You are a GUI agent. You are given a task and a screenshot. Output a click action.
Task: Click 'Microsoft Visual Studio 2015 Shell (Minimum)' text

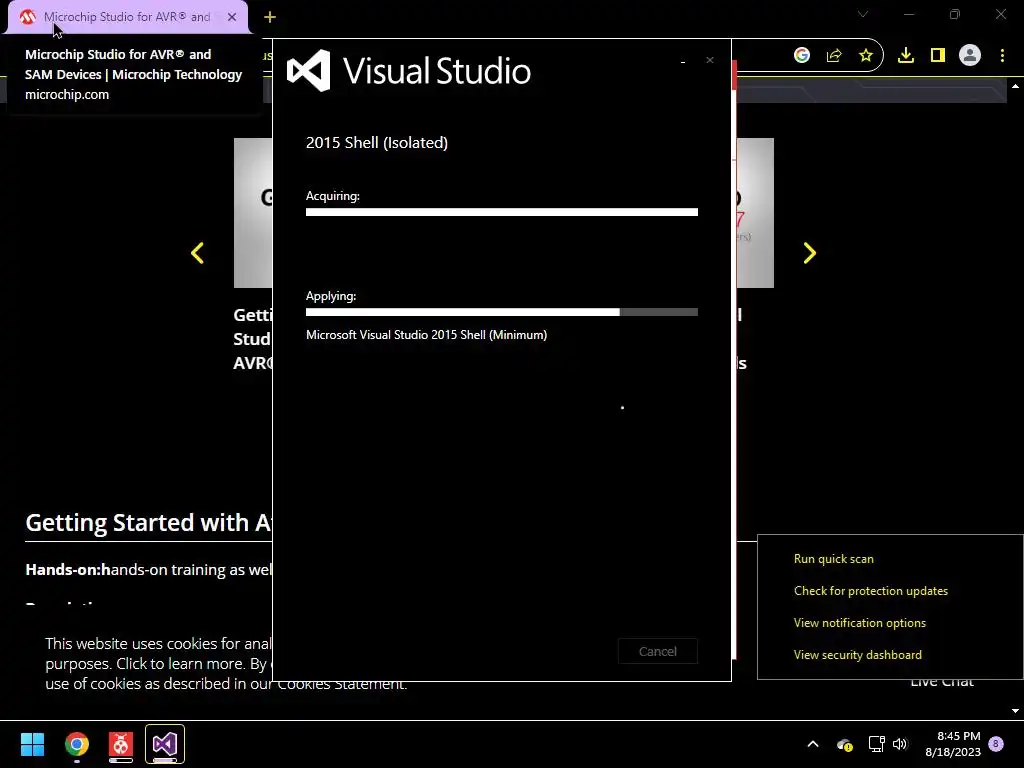(x=426, y=335)
